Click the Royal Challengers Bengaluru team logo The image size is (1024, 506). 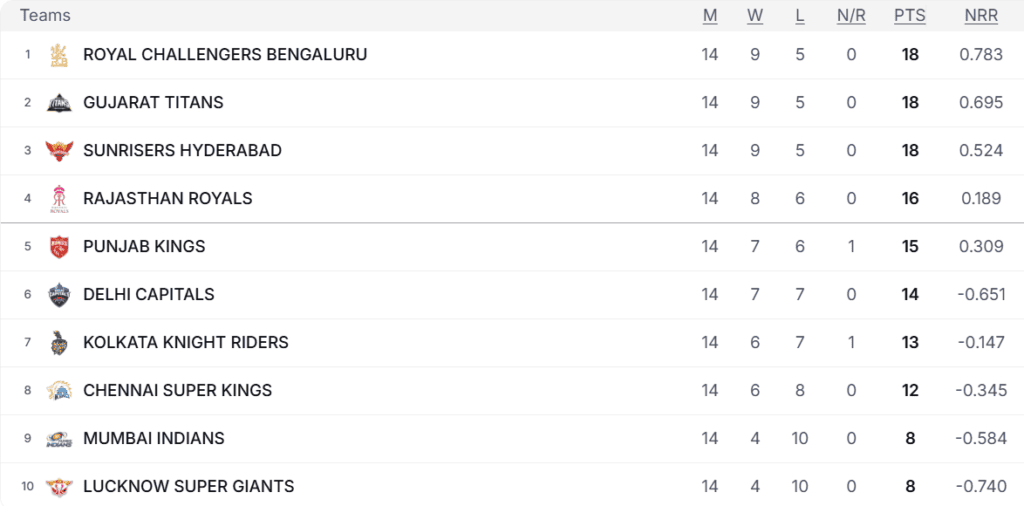click(59, 54)
